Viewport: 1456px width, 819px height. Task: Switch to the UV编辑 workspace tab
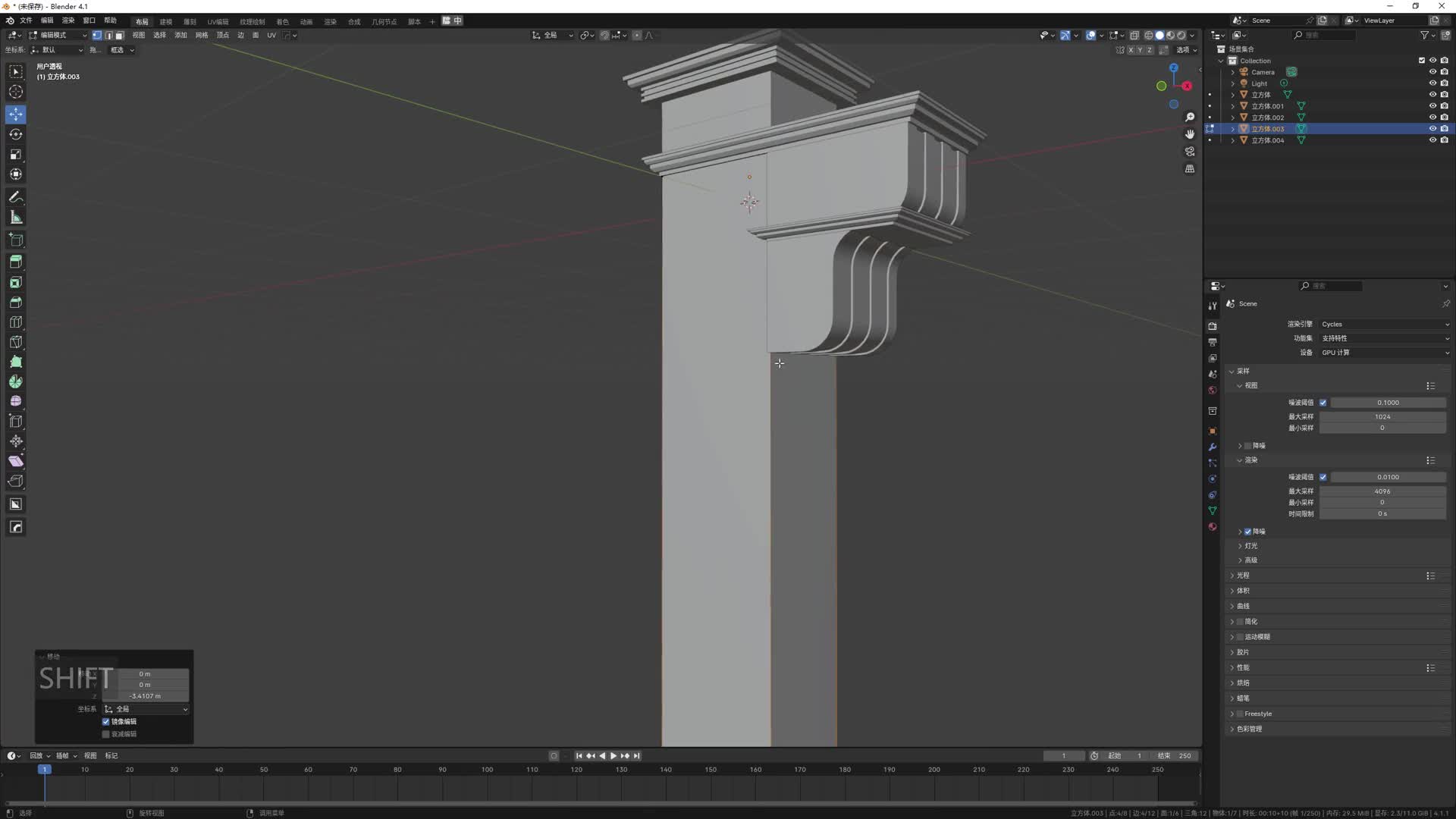pos(218,21)
